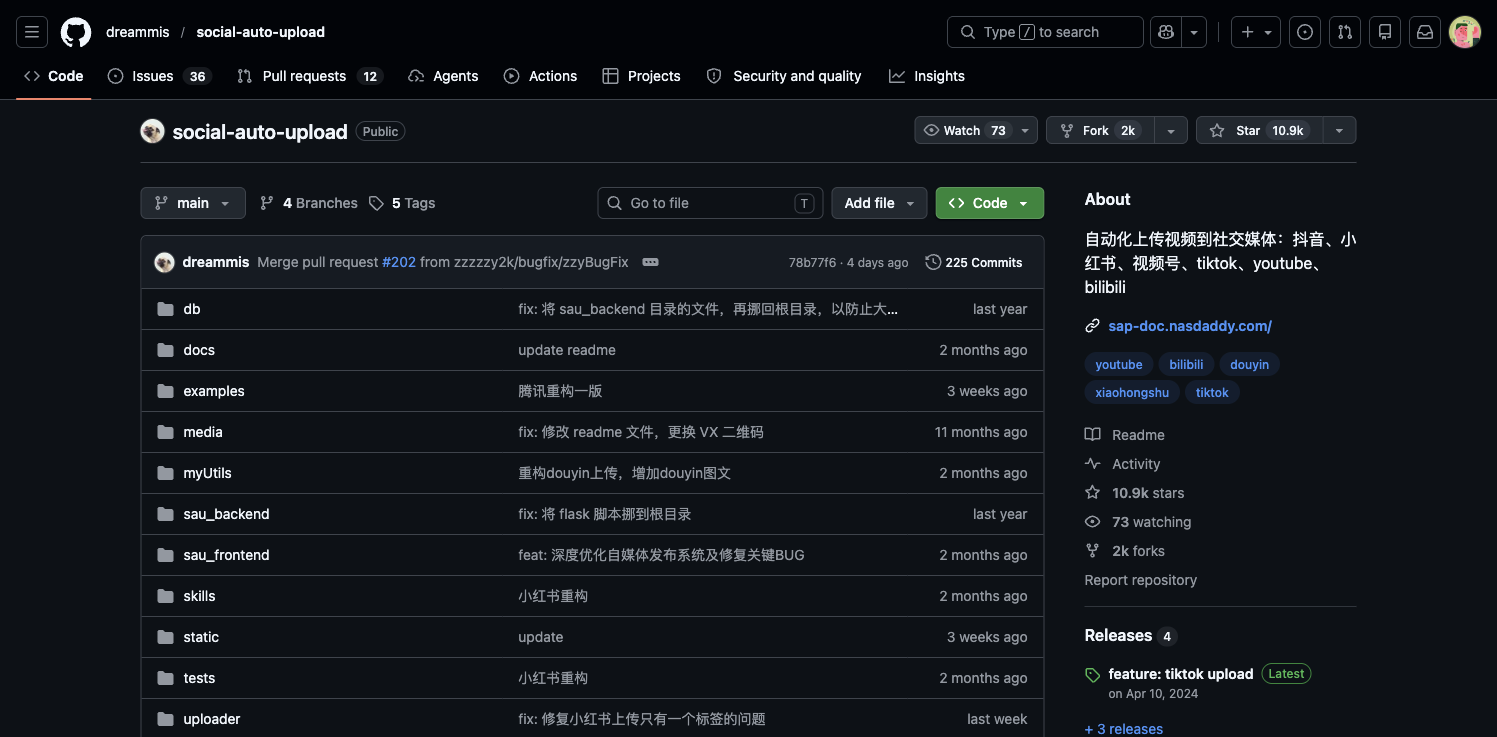Viewport: 1497px width, 737px height.
Task: Open the + 3 releases link
Action: (x=1124, y=729)
